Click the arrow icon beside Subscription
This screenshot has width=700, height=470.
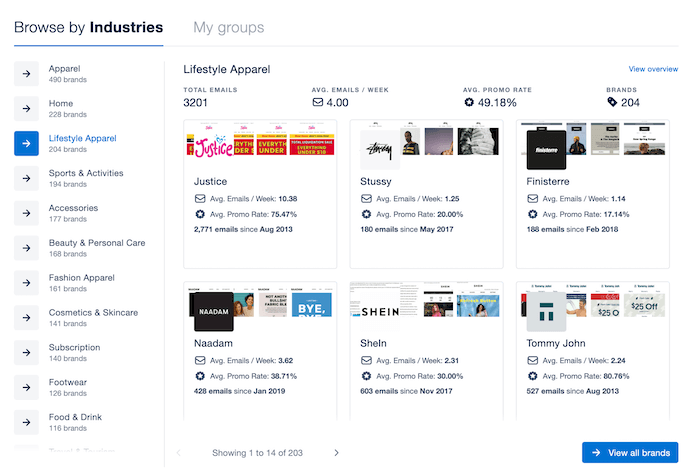click(26, 353)
